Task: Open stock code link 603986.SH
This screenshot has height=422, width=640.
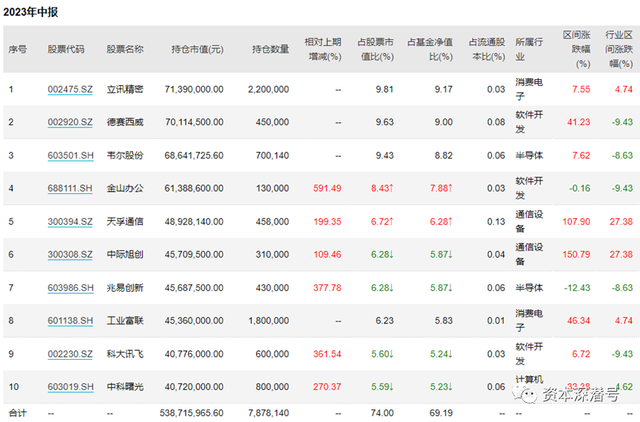Action: 71,288
